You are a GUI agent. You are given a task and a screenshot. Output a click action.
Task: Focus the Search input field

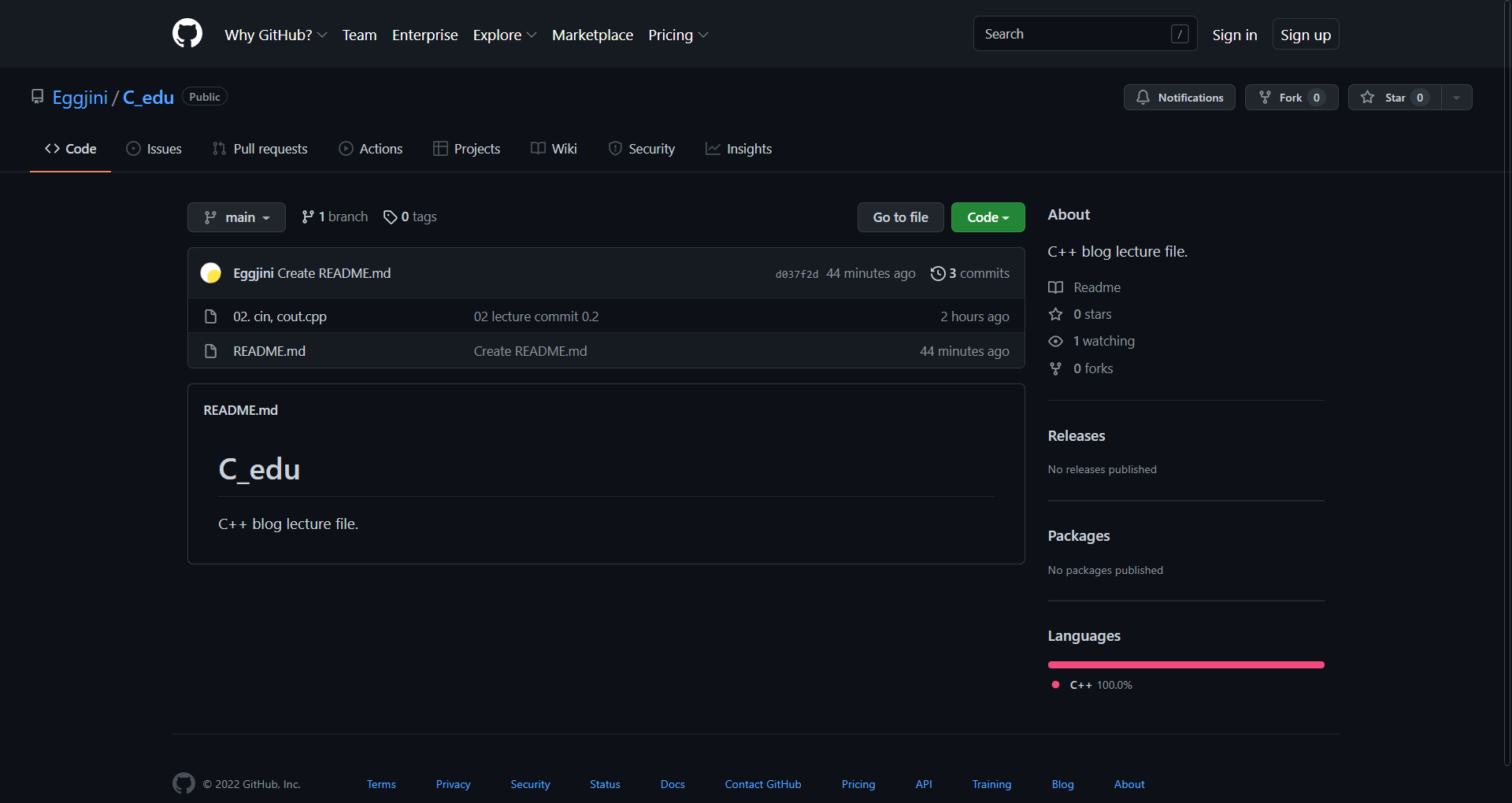tap(1085, 34)
